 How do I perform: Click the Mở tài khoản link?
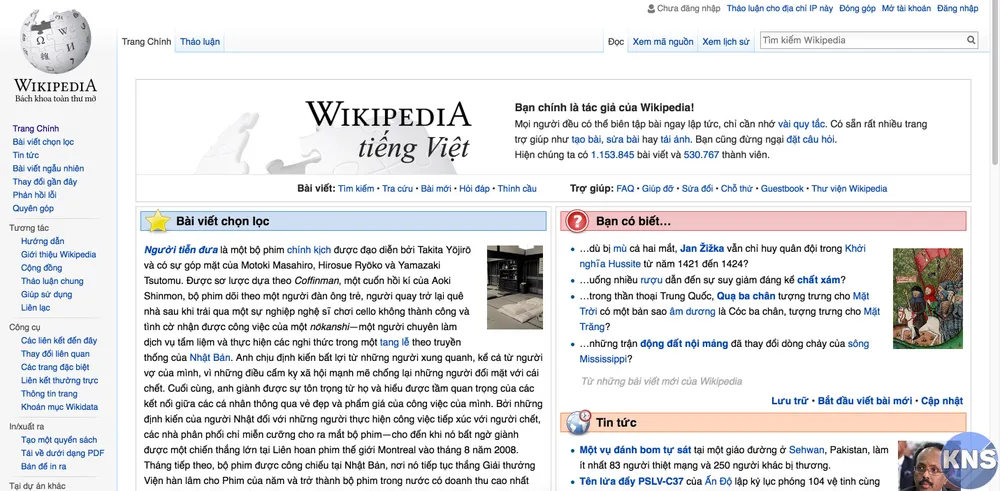(x=906, y=8)
